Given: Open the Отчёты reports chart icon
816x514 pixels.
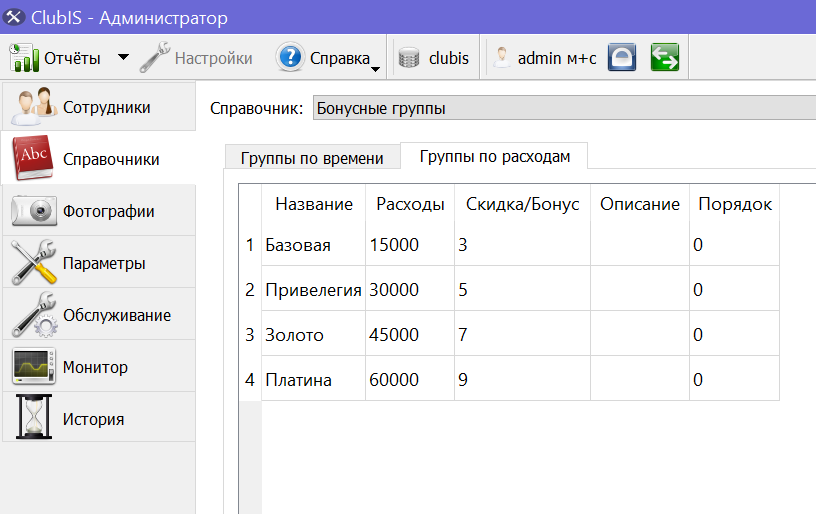Looking at the screenshot, I should pyautogui.click(x=24, y=57).
